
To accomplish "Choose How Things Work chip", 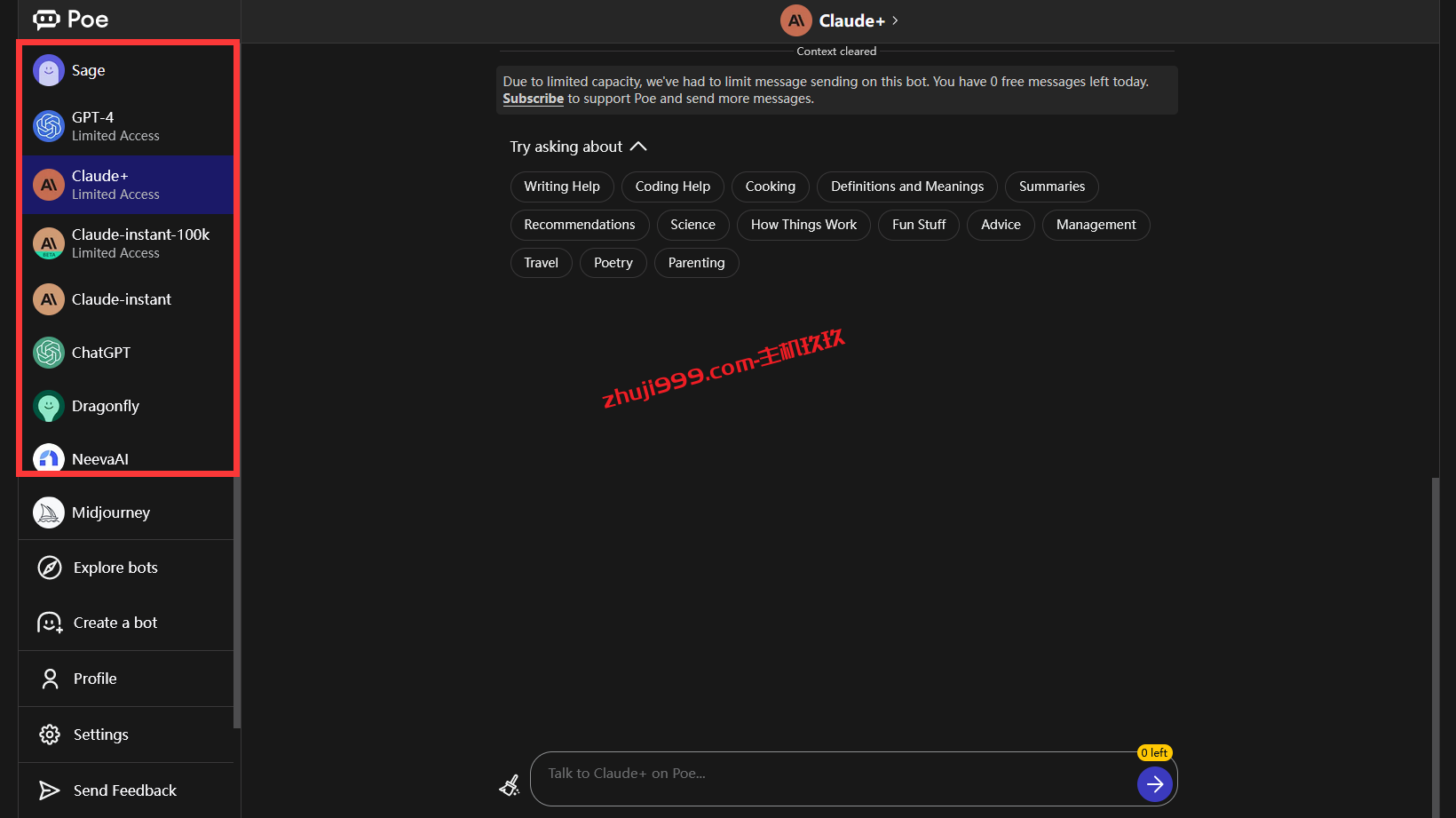I will pos(803,225).
